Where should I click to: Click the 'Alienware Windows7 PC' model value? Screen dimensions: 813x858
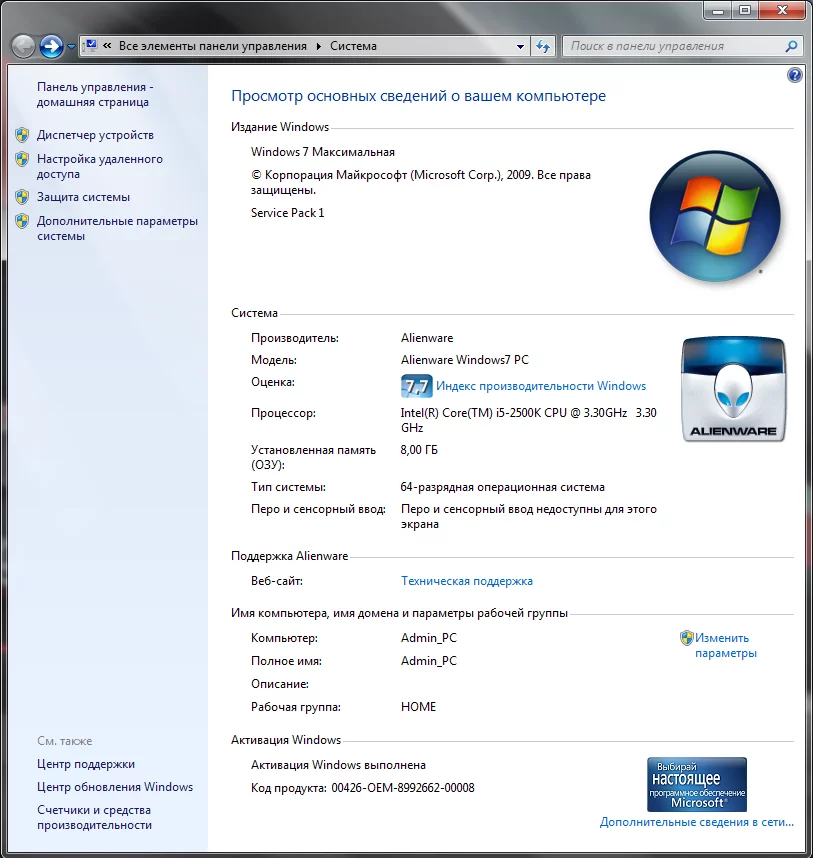[464, 360]
